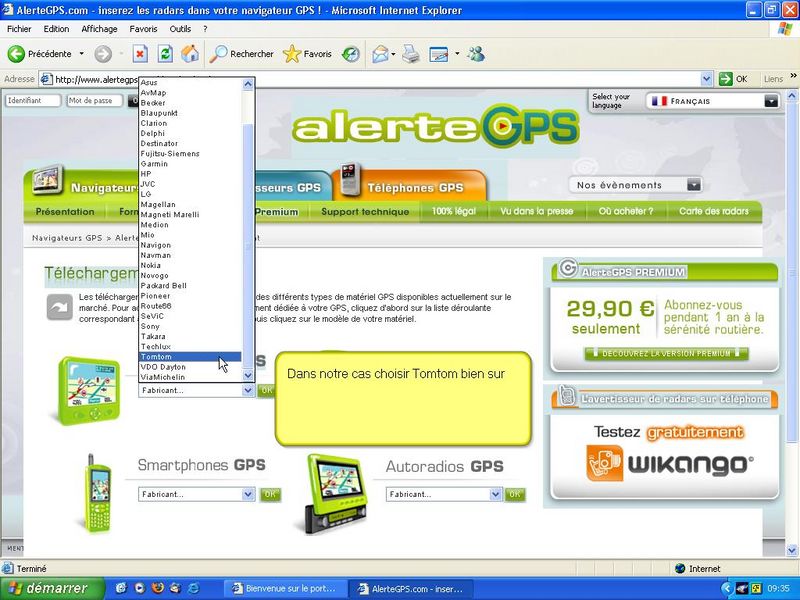Open the Edition menu

click(x=56, y=29)
